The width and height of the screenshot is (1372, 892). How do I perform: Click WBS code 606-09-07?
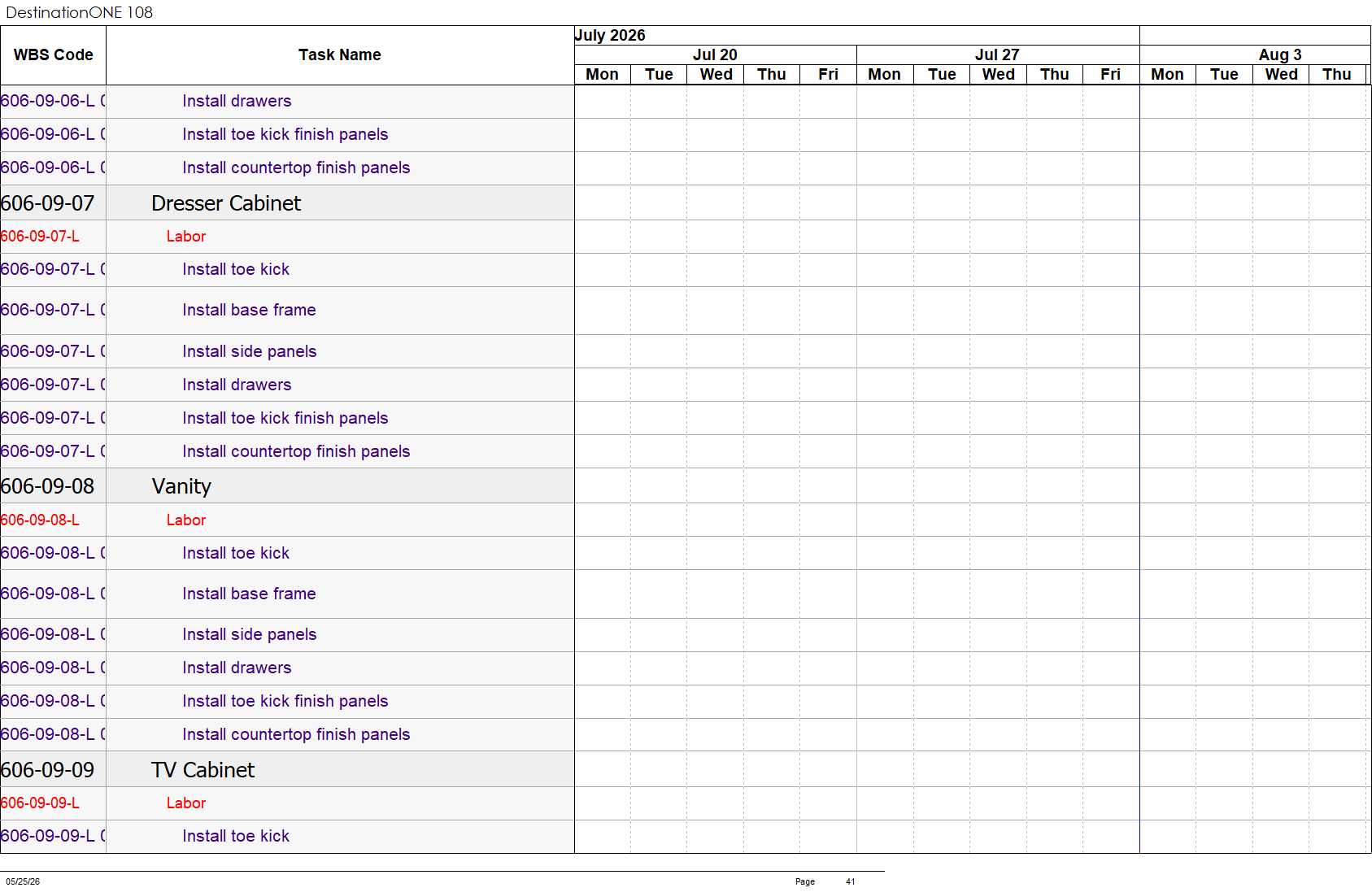[48, 203]
